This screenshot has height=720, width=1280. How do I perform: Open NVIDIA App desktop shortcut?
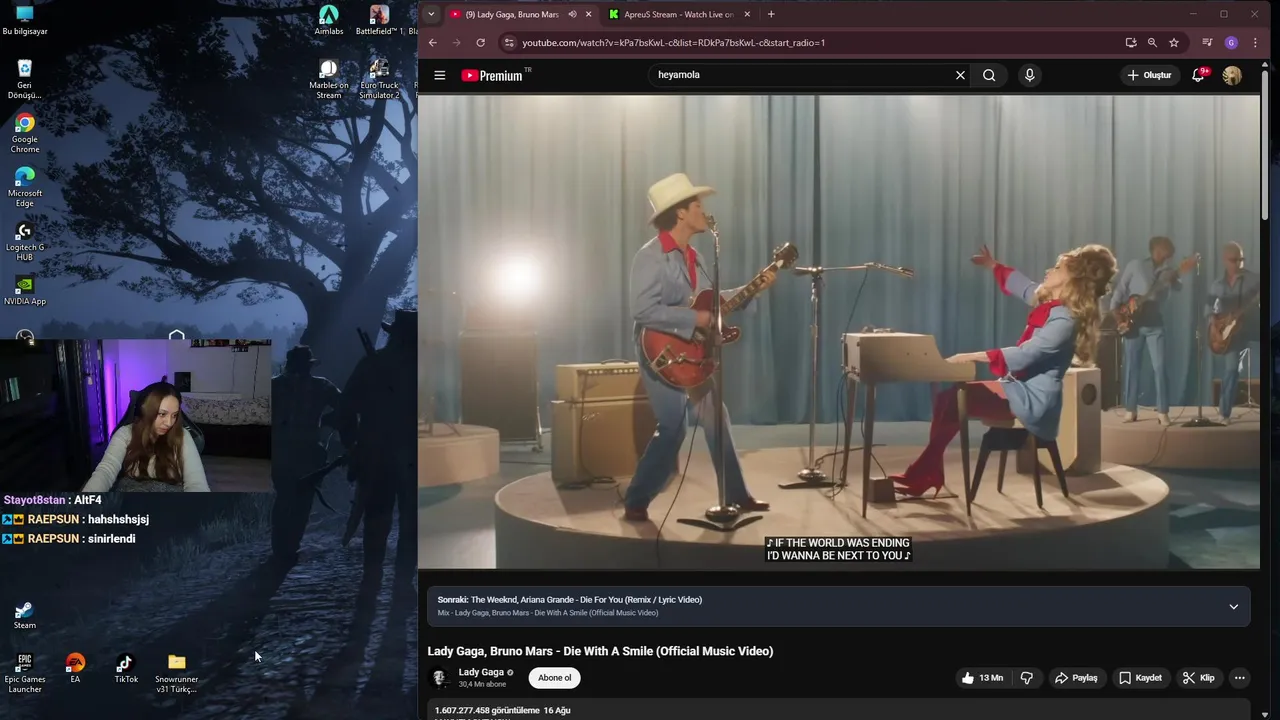(x=25, y=290)
